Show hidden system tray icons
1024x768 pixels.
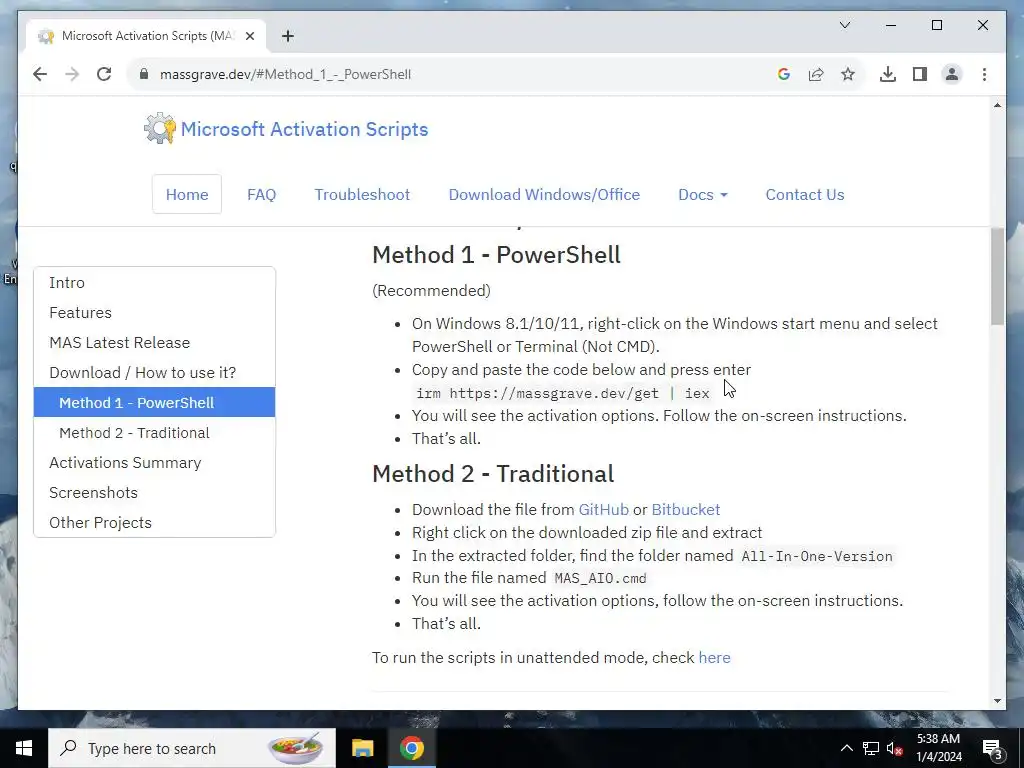846,748
